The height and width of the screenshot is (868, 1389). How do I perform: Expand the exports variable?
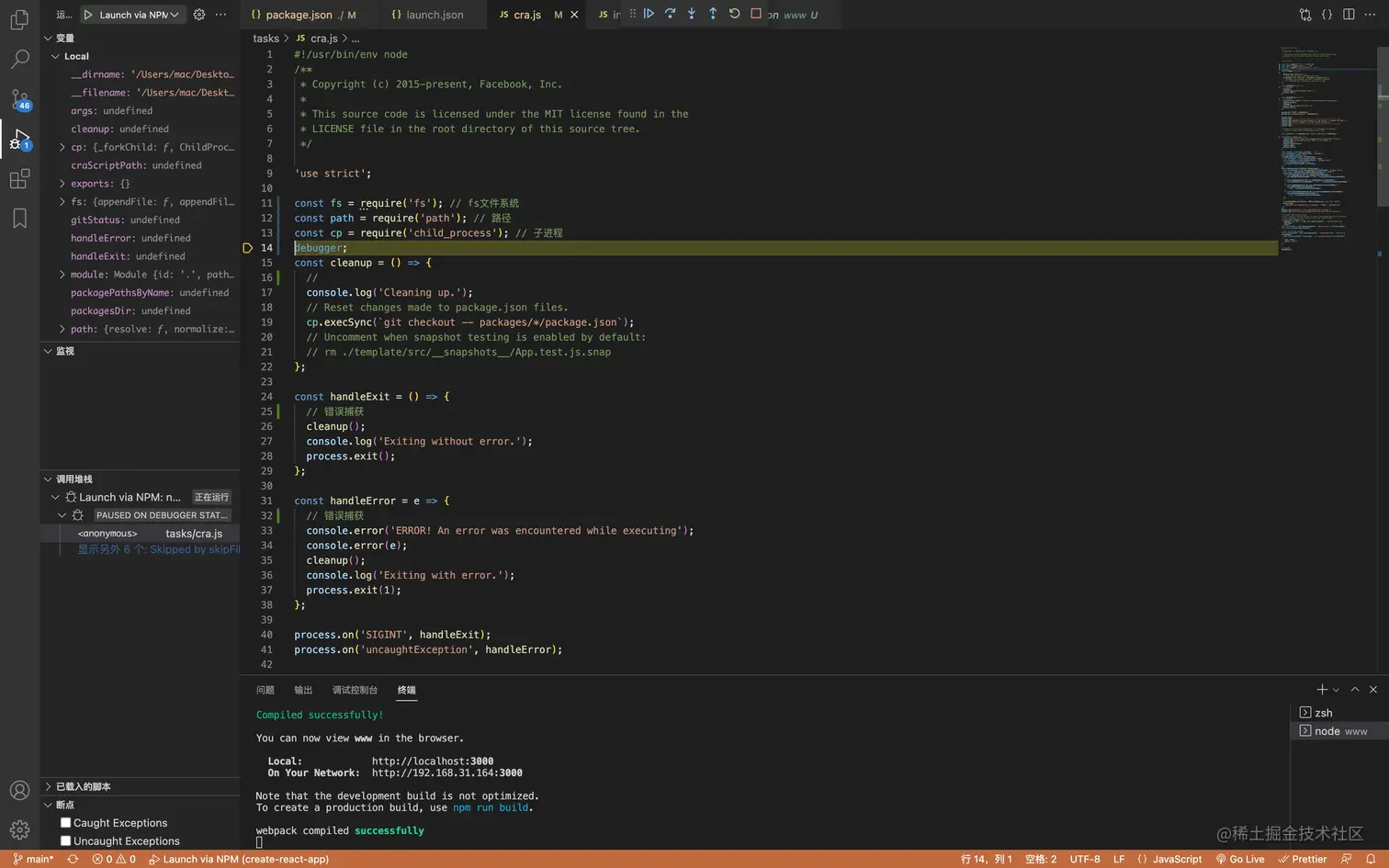(62, 184)
